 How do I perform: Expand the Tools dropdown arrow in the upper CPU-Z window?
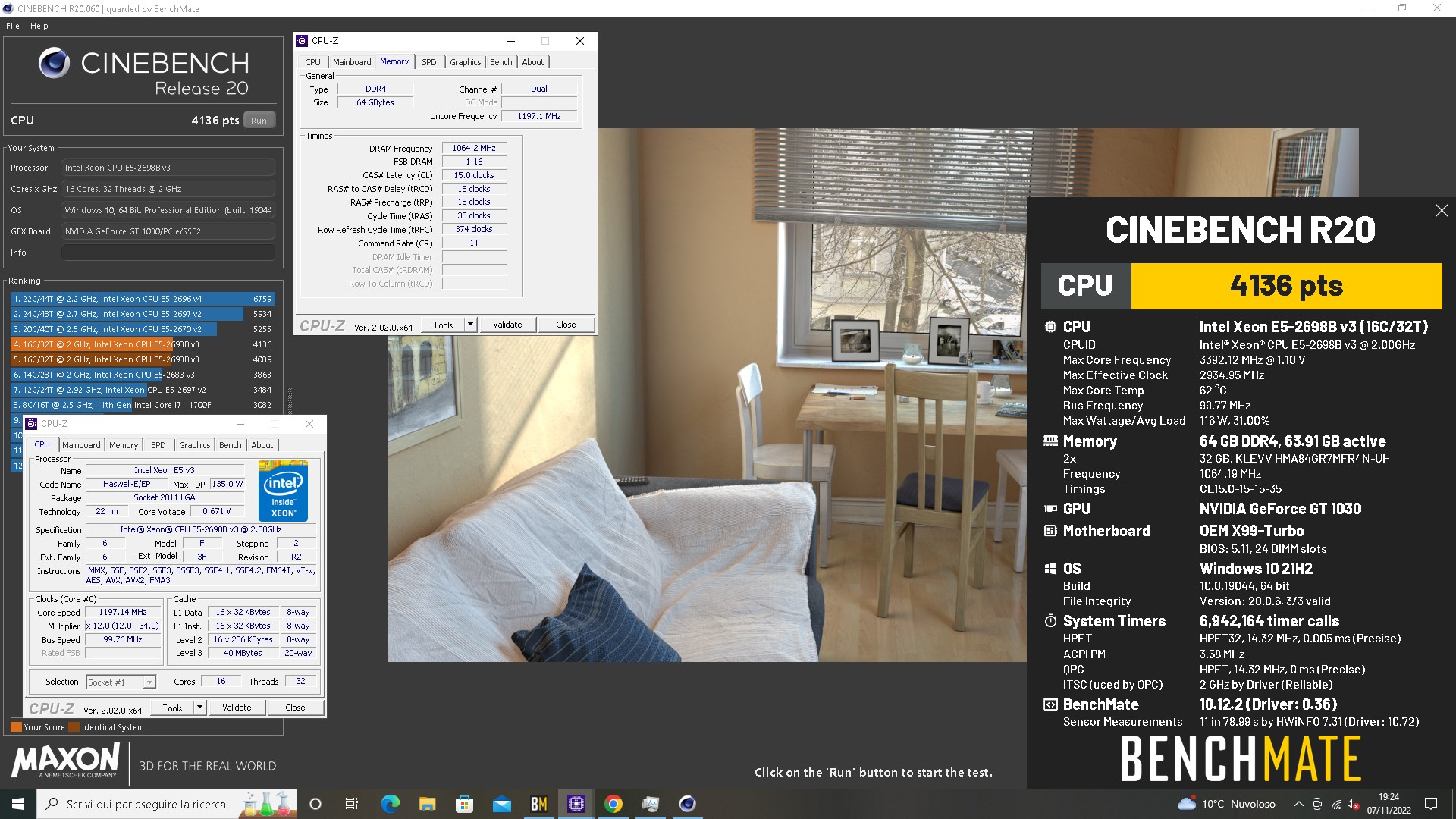tap(470, 325)
